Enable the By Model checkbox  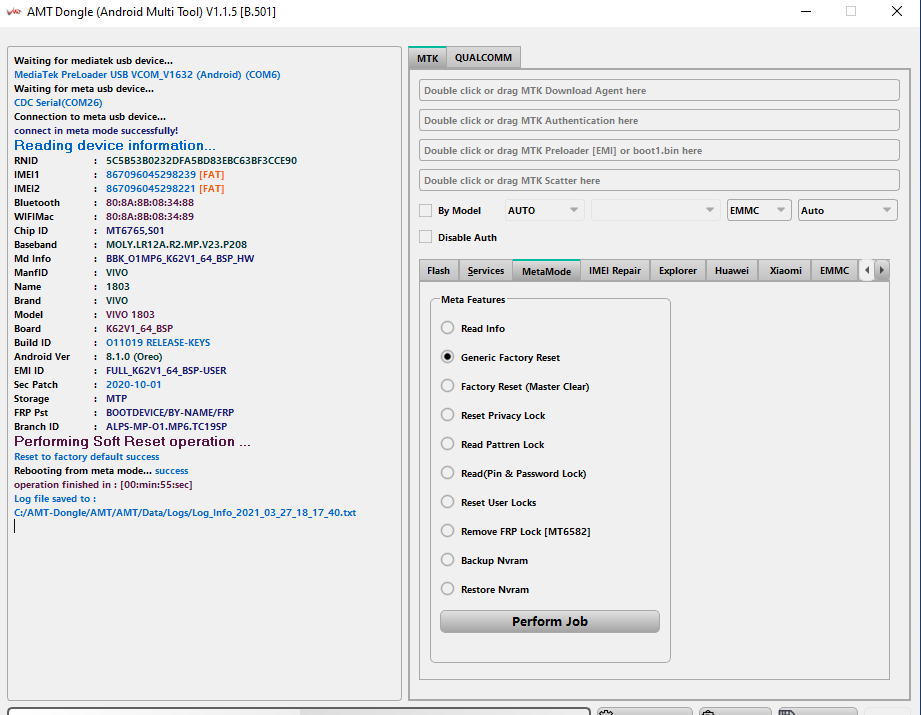(426, 211)
